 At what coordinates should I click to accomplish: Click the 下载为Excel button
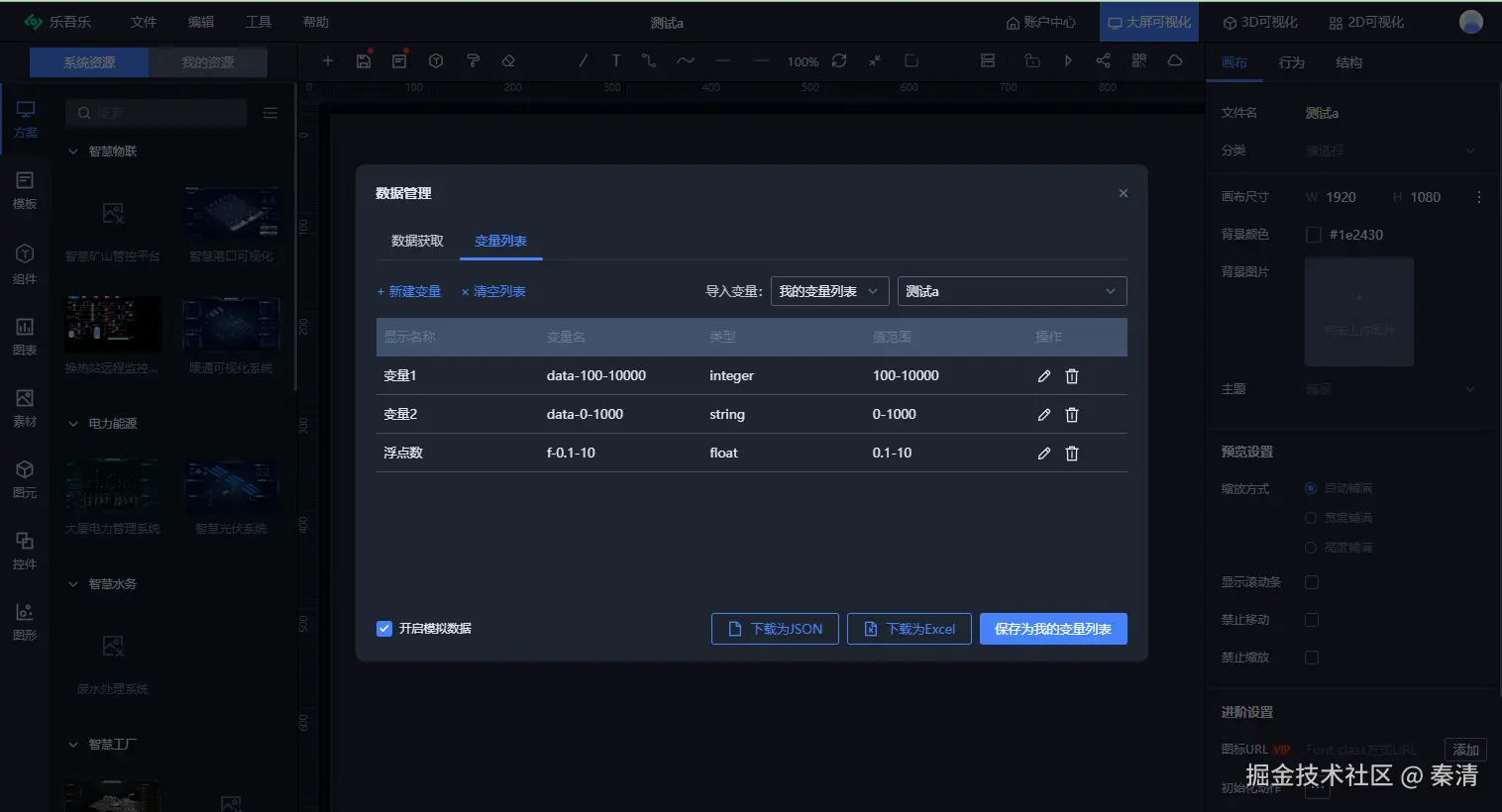click(910, 629)
